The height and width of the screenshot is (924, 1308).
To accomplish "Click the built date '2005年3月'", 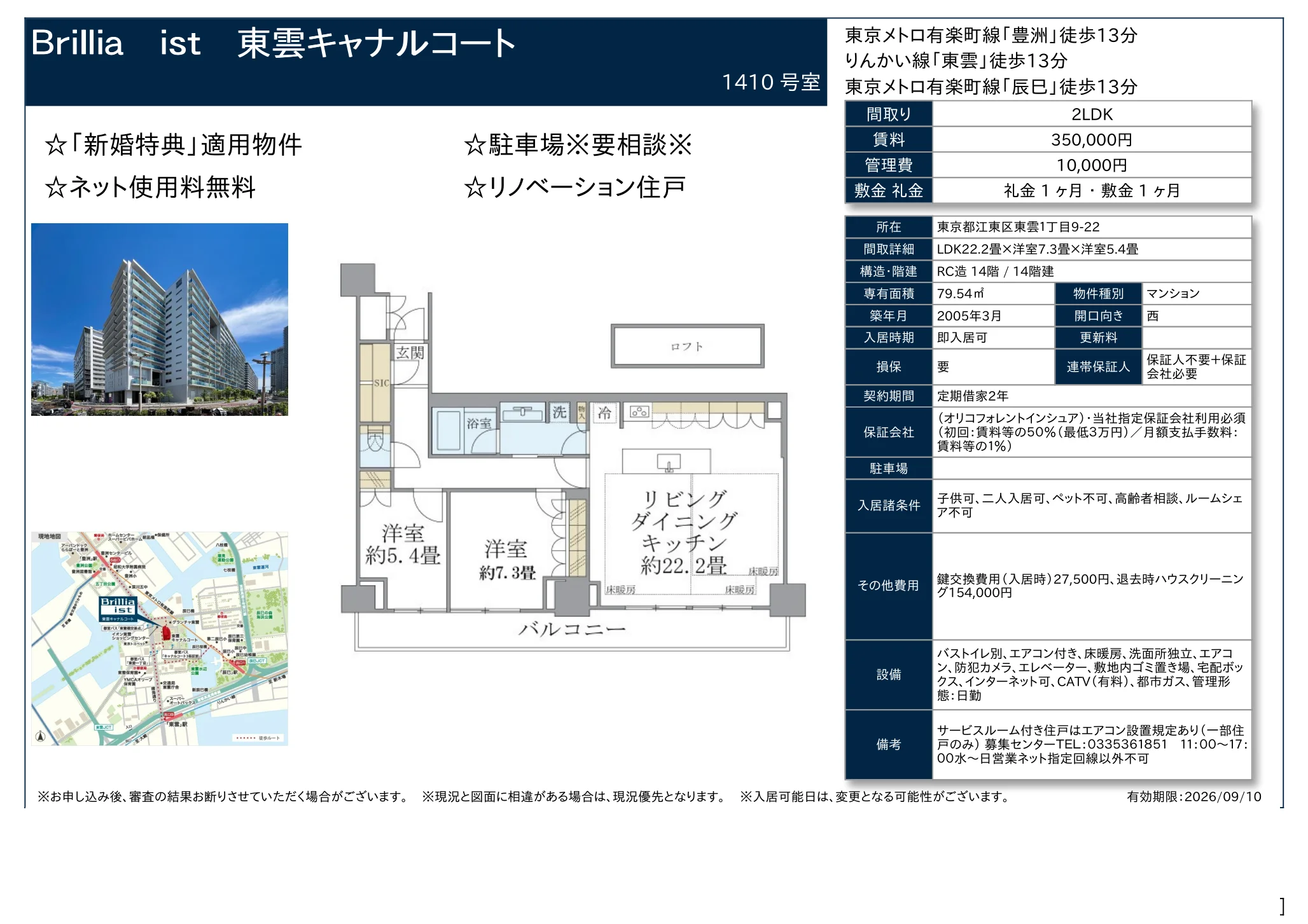I will [969, 316].
